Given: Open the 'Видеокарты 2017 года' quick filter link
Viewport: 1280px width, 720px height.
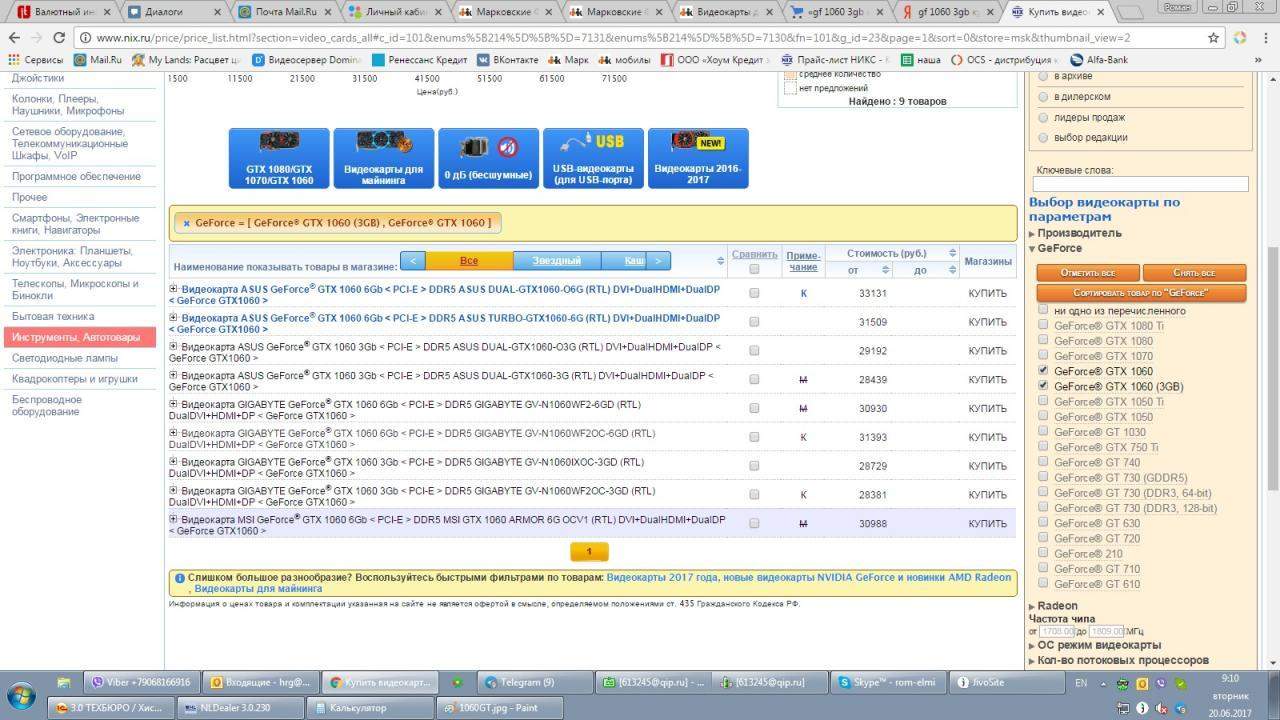Looking at the screenshot, I should pos(662,578).
